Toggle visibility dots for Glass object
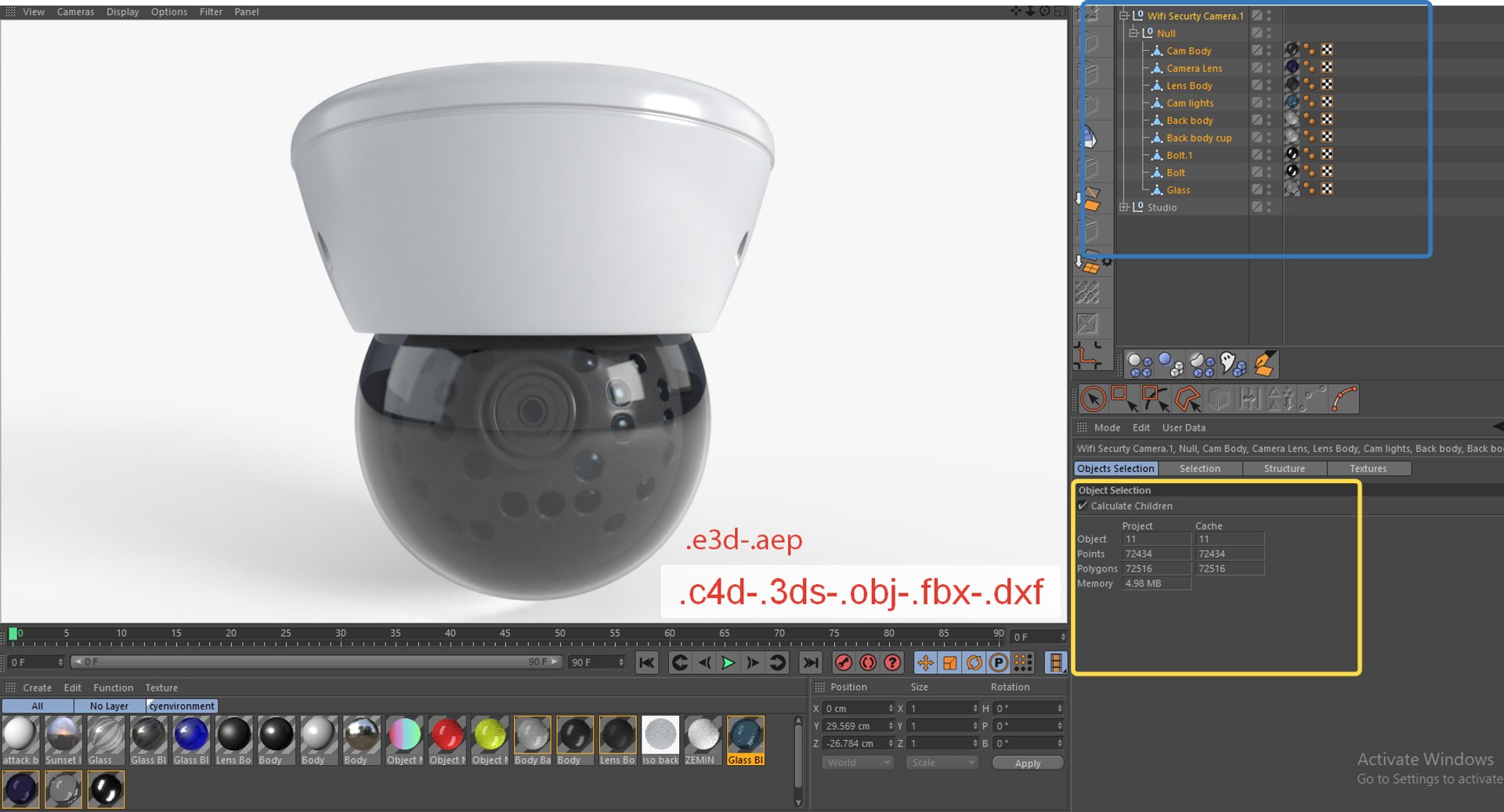This screenshot has height=812, width=1504. 1269,189
